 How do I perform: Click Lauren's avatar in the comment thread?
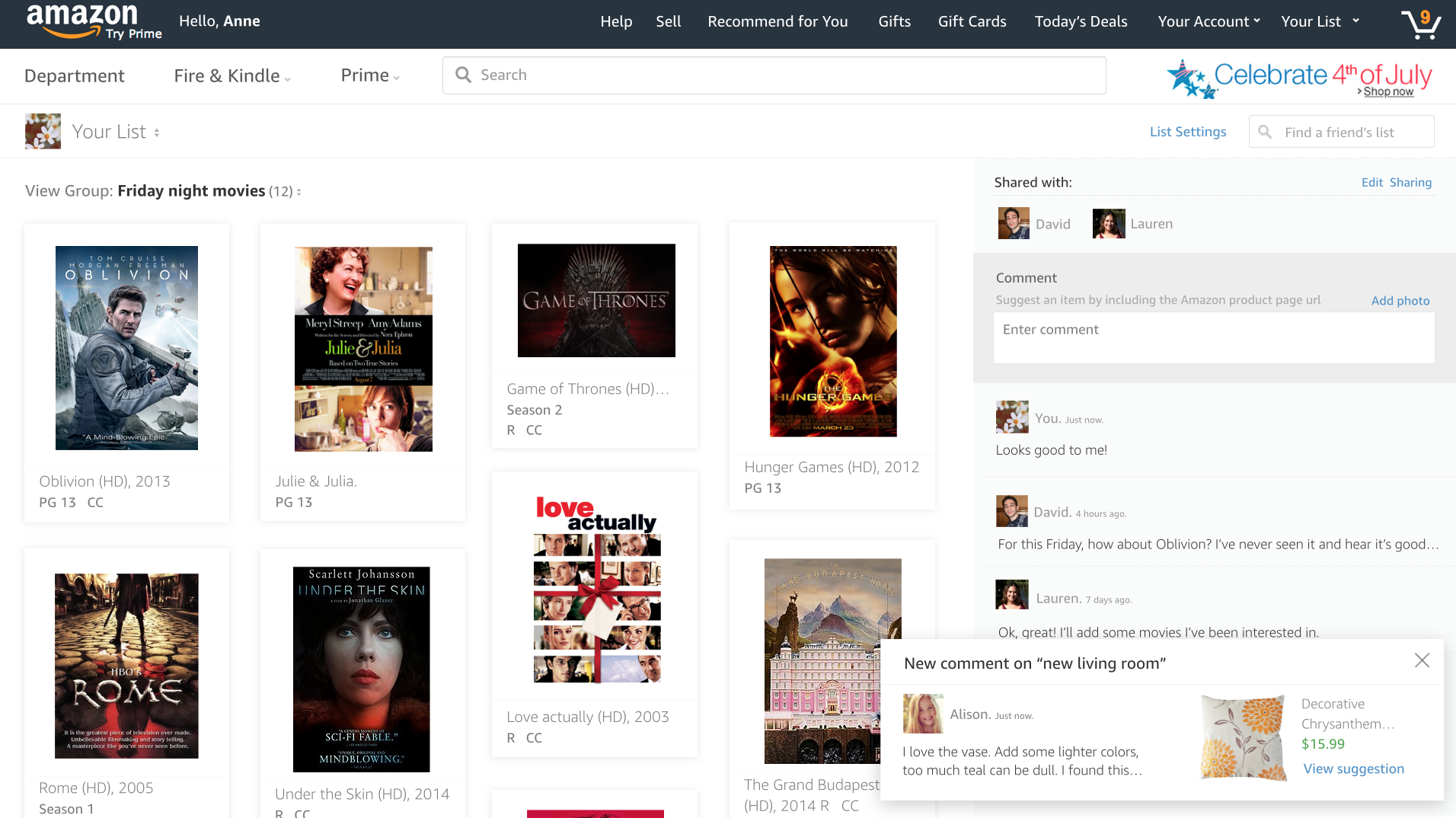(1012, 595)
